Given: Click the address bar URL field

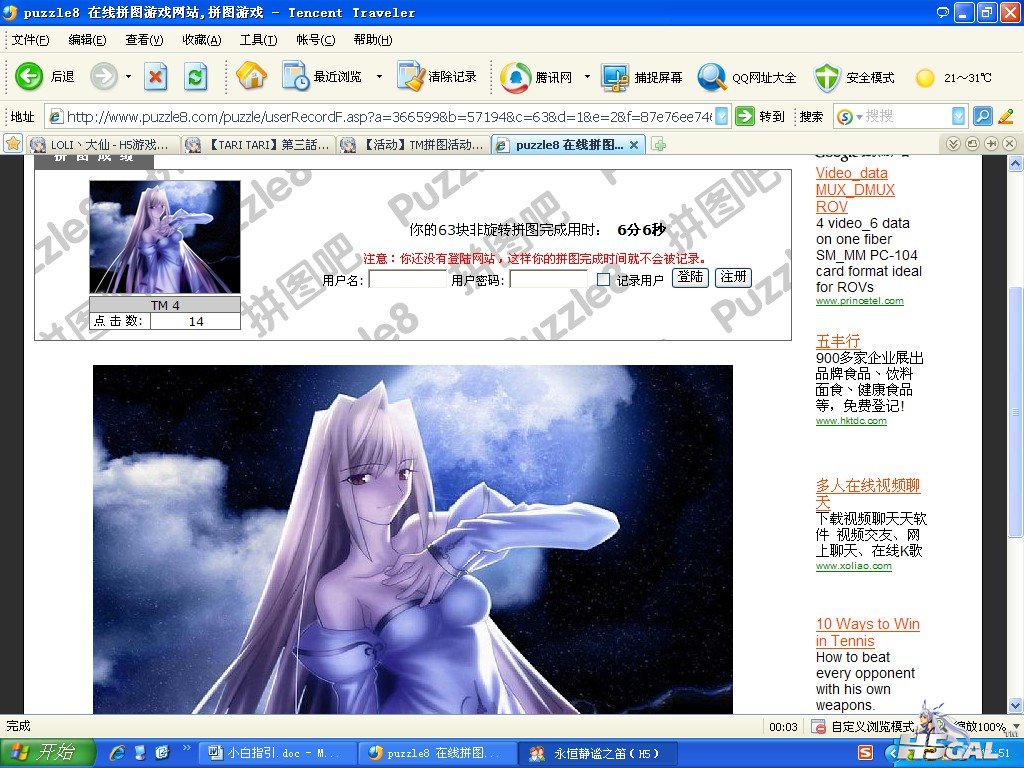Looking at the screenshot, I should (x=388, y=116).
